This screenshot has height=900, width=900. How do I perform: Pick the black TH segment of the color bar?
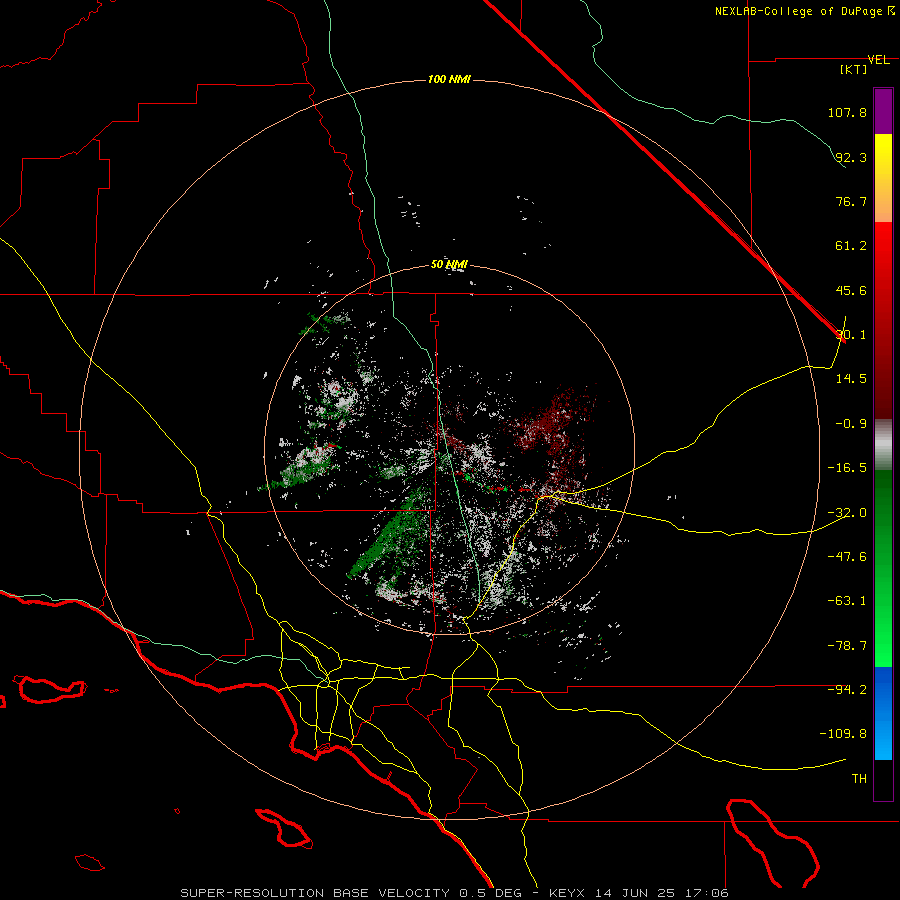tap(883, 779)
